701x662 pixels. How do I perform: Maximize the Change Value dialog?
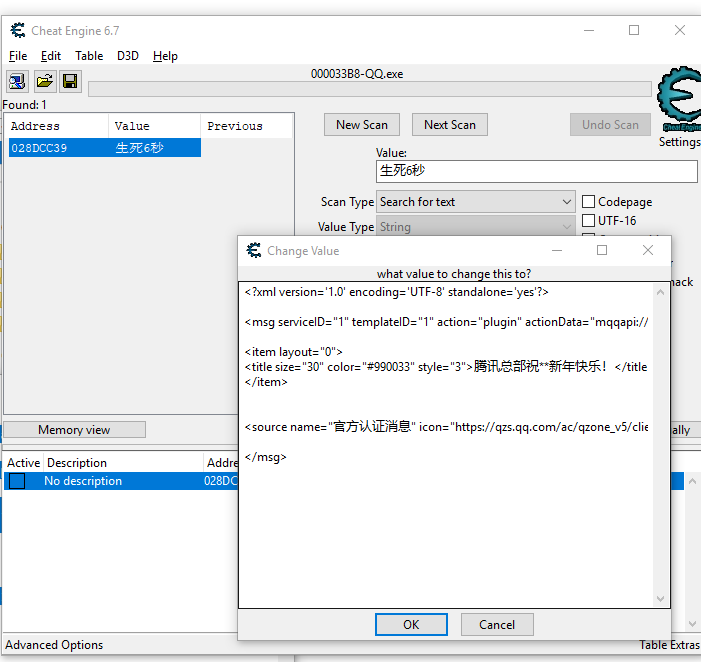click(602, 250)
